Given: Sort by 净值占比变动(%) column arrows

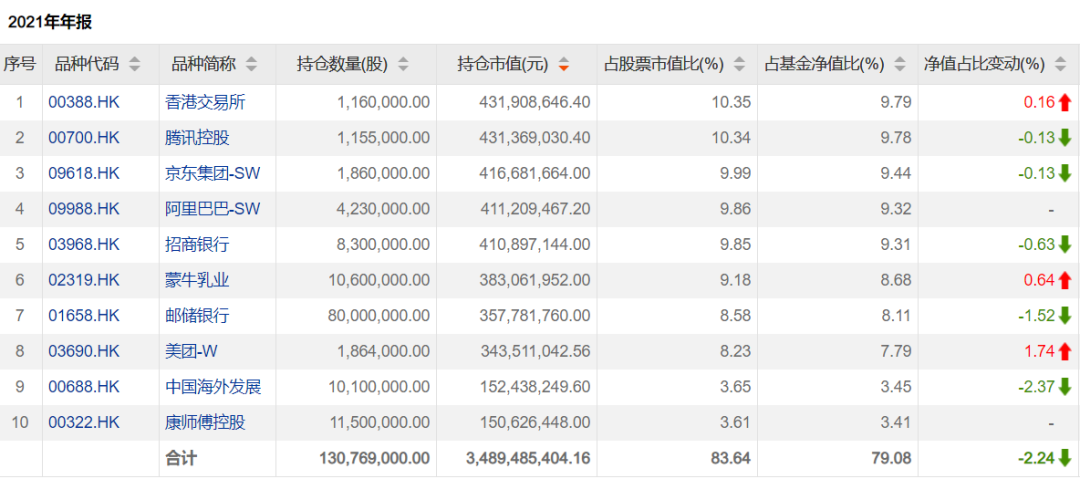Looking at the screenshot, I should 1061,65.
